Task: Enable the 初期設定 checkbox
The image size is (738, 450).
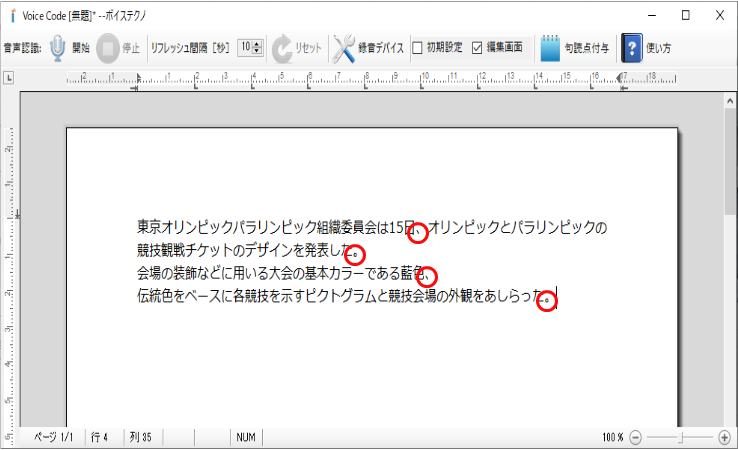Action: point(417,48)
